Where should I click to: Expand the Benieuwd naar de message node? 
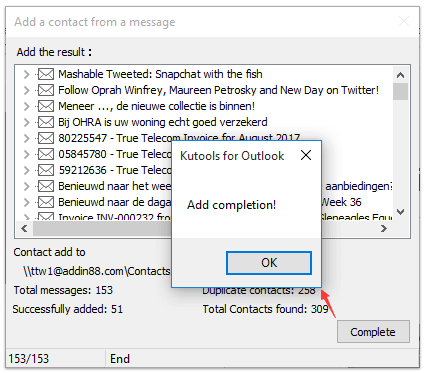pos(27,202)
